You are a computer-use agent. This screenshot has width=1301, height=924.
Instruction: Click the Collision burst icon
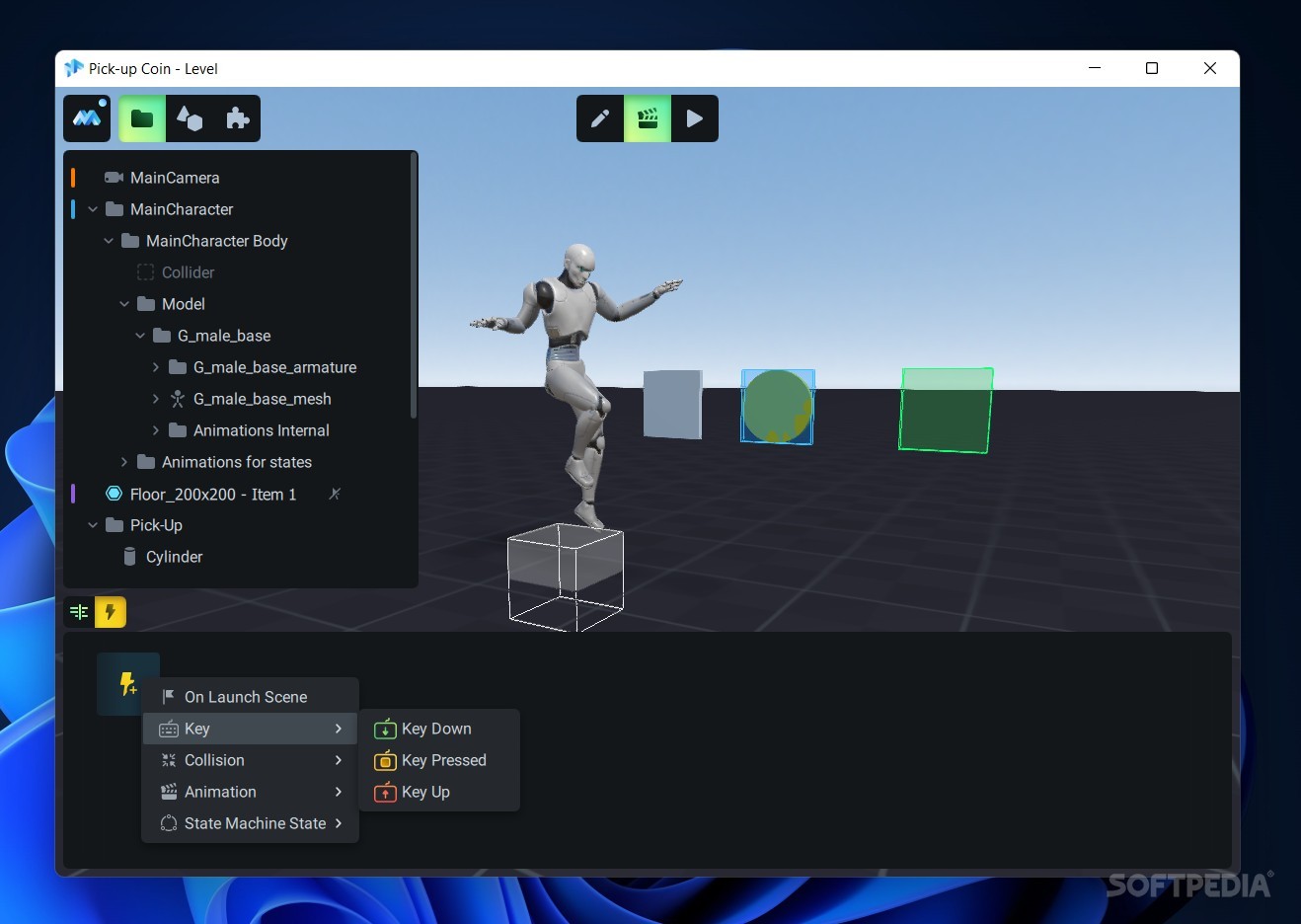[x=169, y=760]
